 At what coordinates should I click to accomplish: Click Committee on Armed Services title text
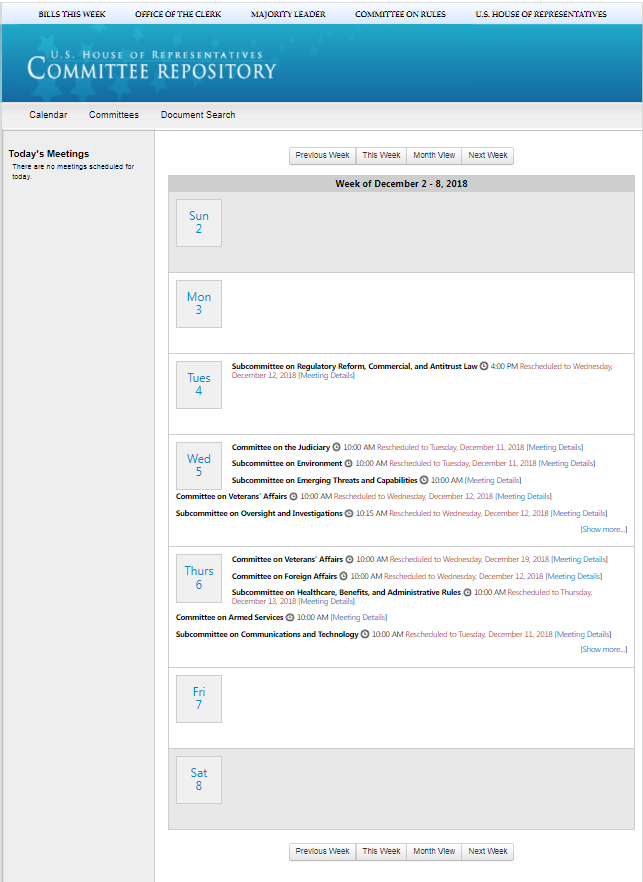(230, 617)
